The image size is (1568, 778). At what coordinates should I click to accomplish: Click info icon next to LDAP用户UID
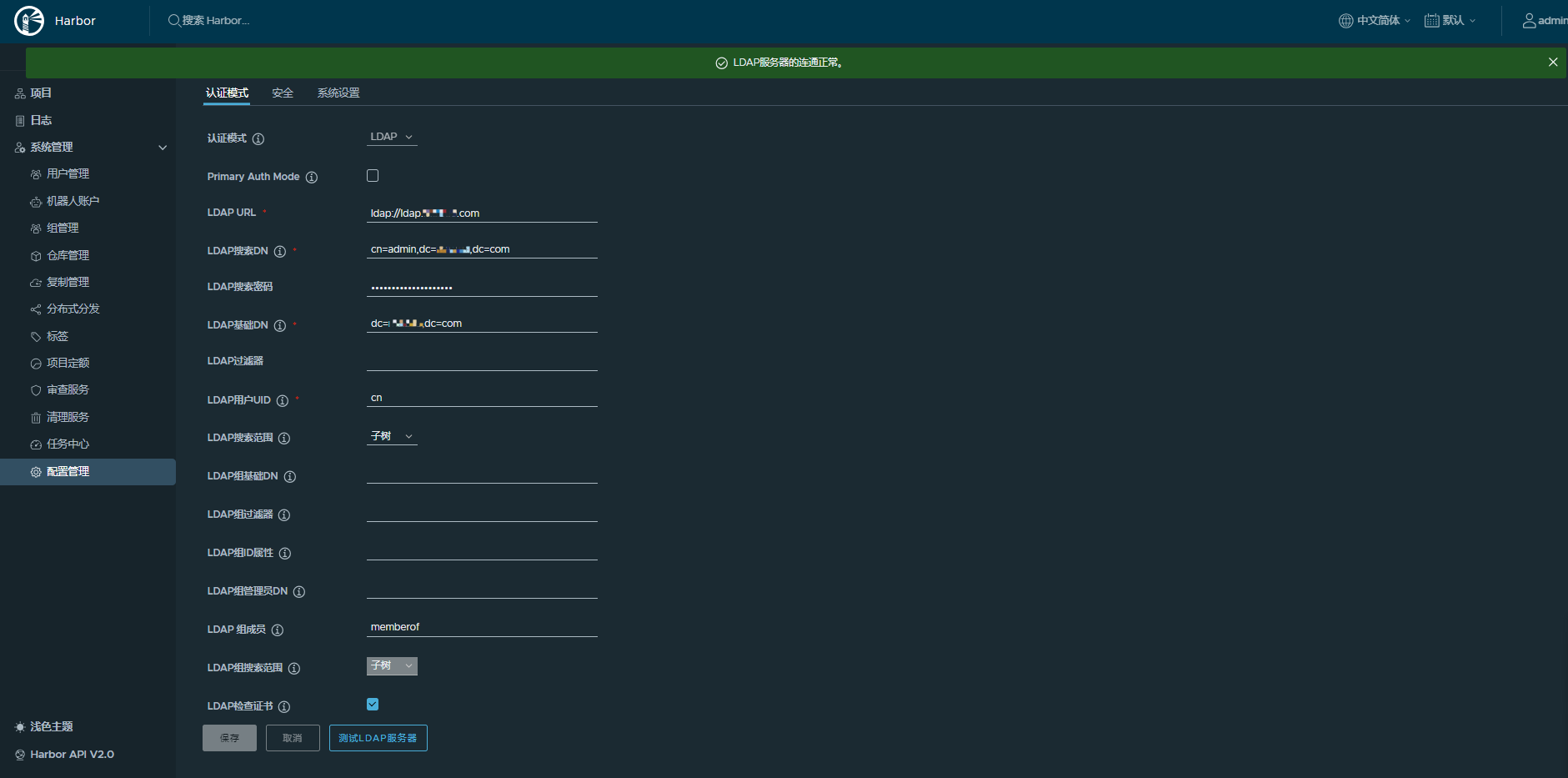click(x=283, y=401)
